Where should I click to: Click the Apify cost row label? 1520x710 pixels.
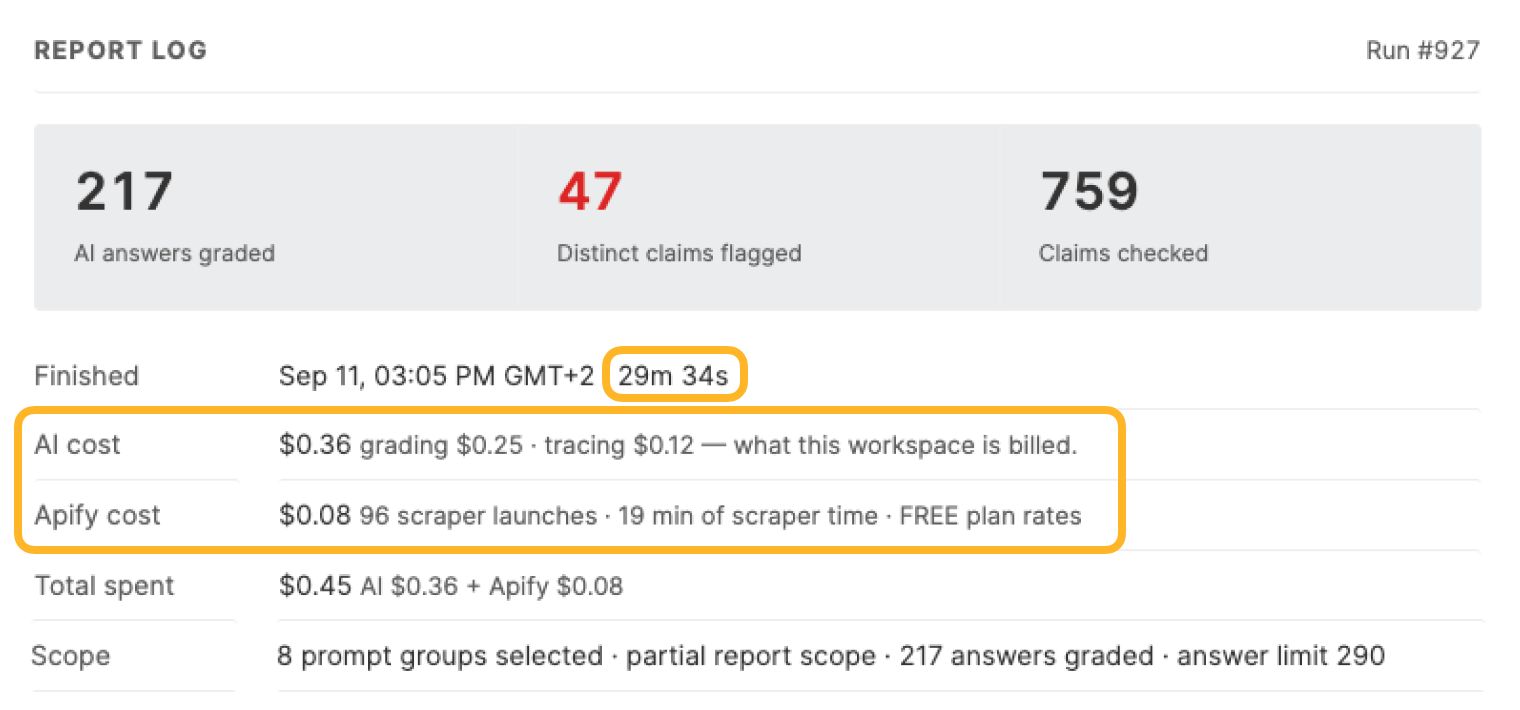(97, 516)
